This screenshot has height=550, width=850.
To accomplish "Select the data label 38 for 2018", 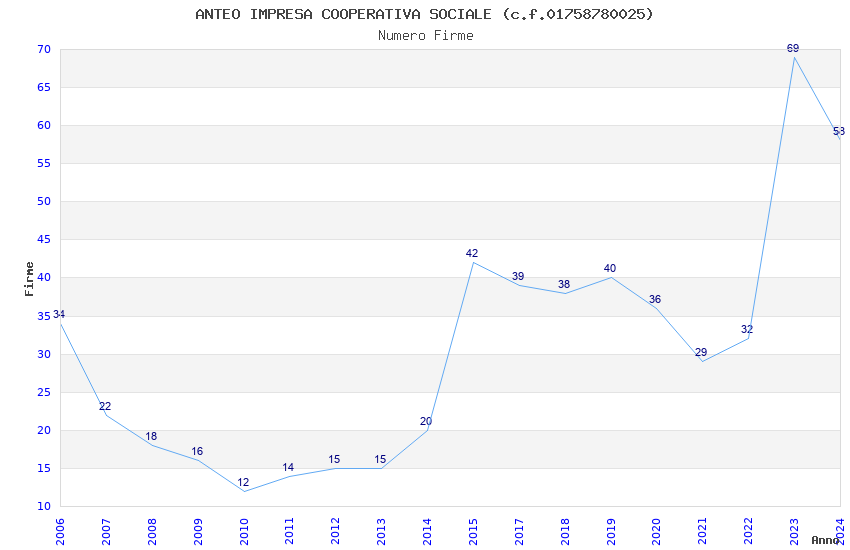I will point(564,284).
